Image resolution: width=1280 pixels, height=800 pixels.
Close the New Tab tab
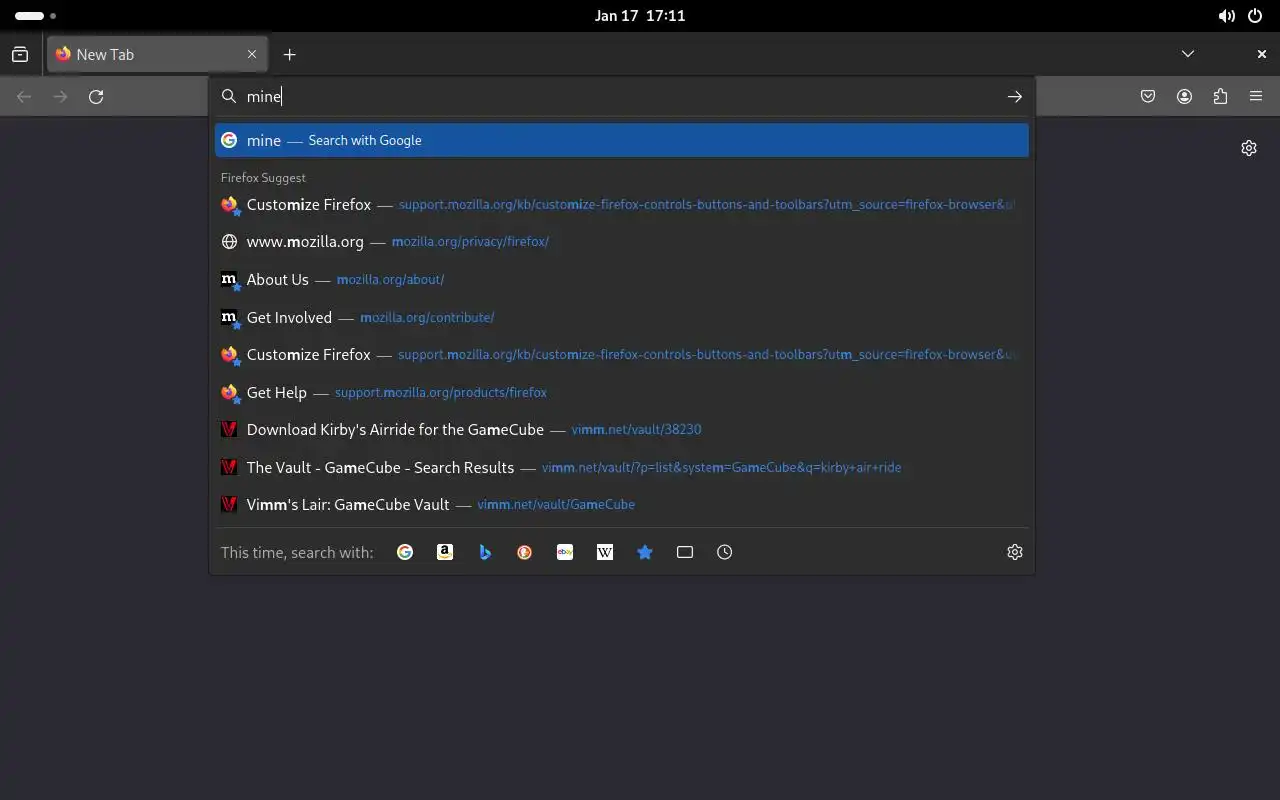coord(252,54)
